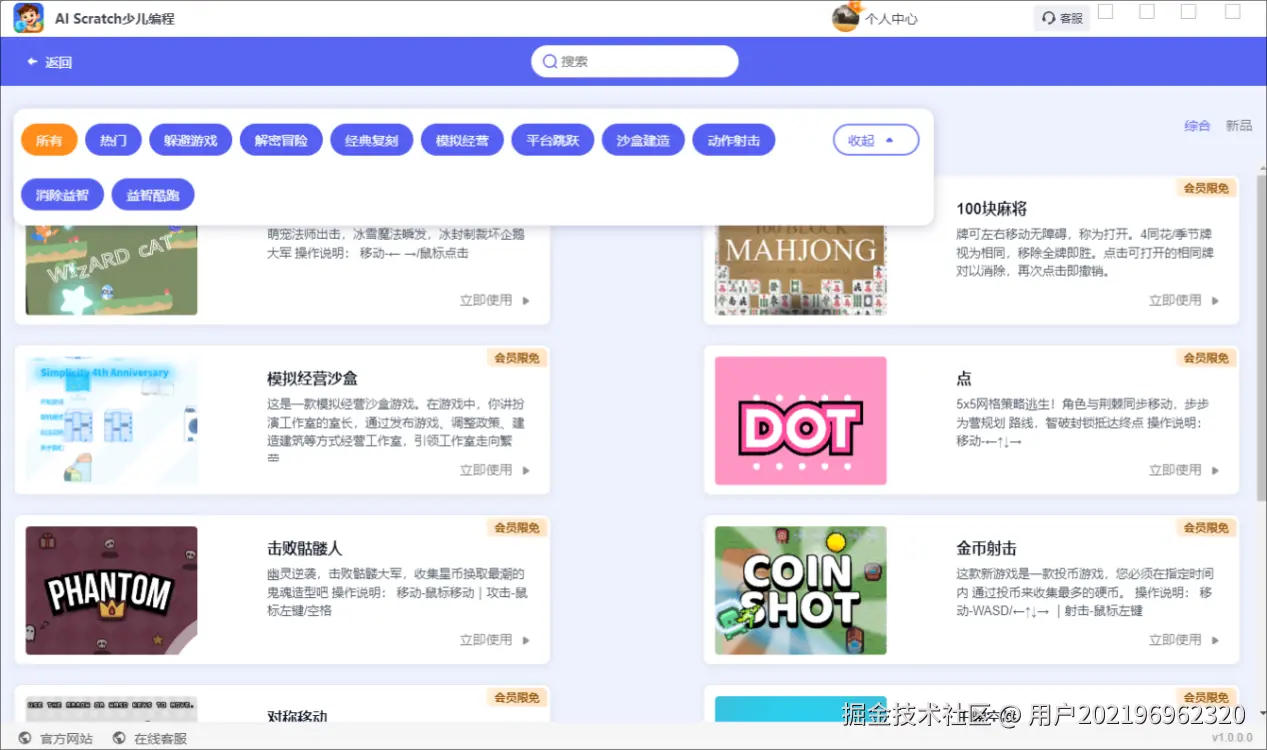Focus the 搜索 search field
Screen dimensions: 1267x750
click(635, 61)
